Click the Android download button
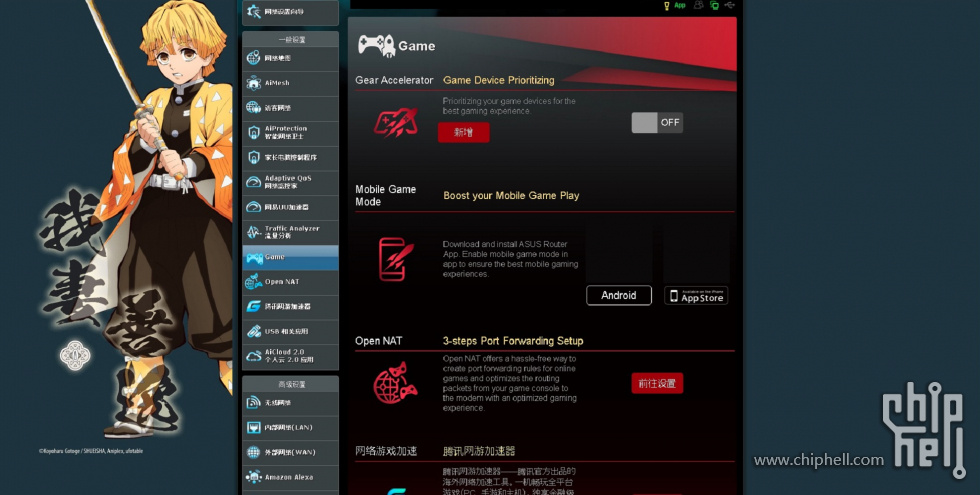This screenshot has width=980, height=495. (619, 295)
